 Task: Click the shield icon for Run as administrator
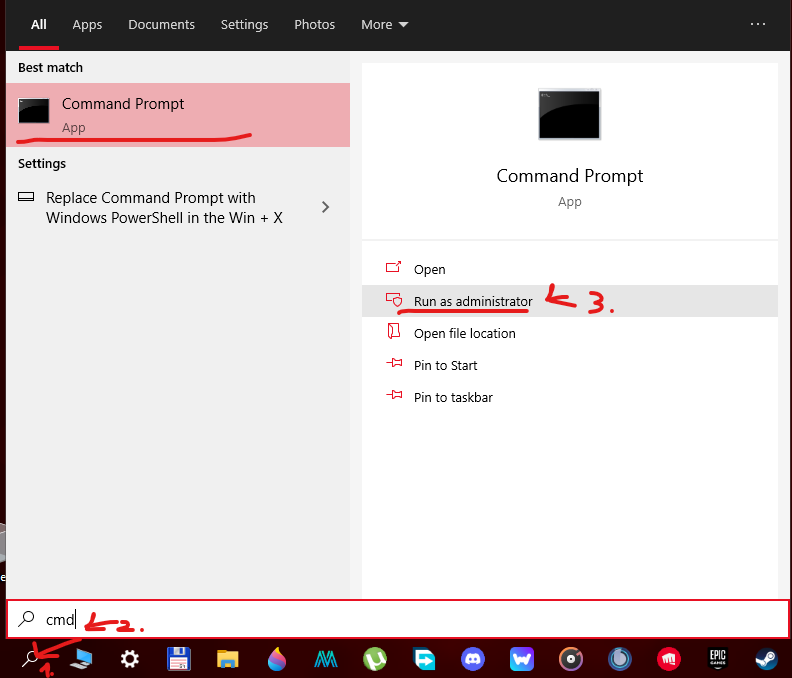pyautogui.click(x=394, y=300)
